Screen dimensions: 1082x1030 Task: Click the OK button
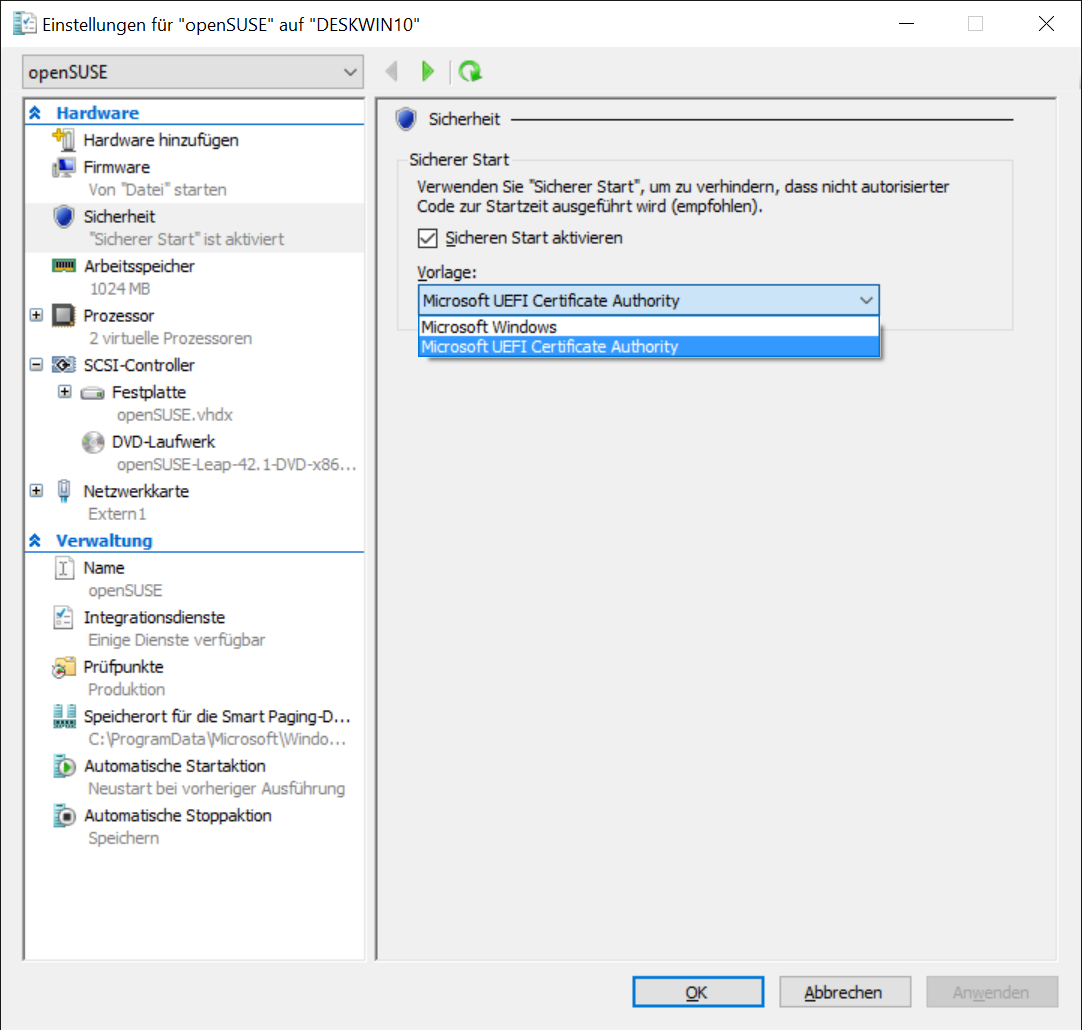(x=698, y=992)
